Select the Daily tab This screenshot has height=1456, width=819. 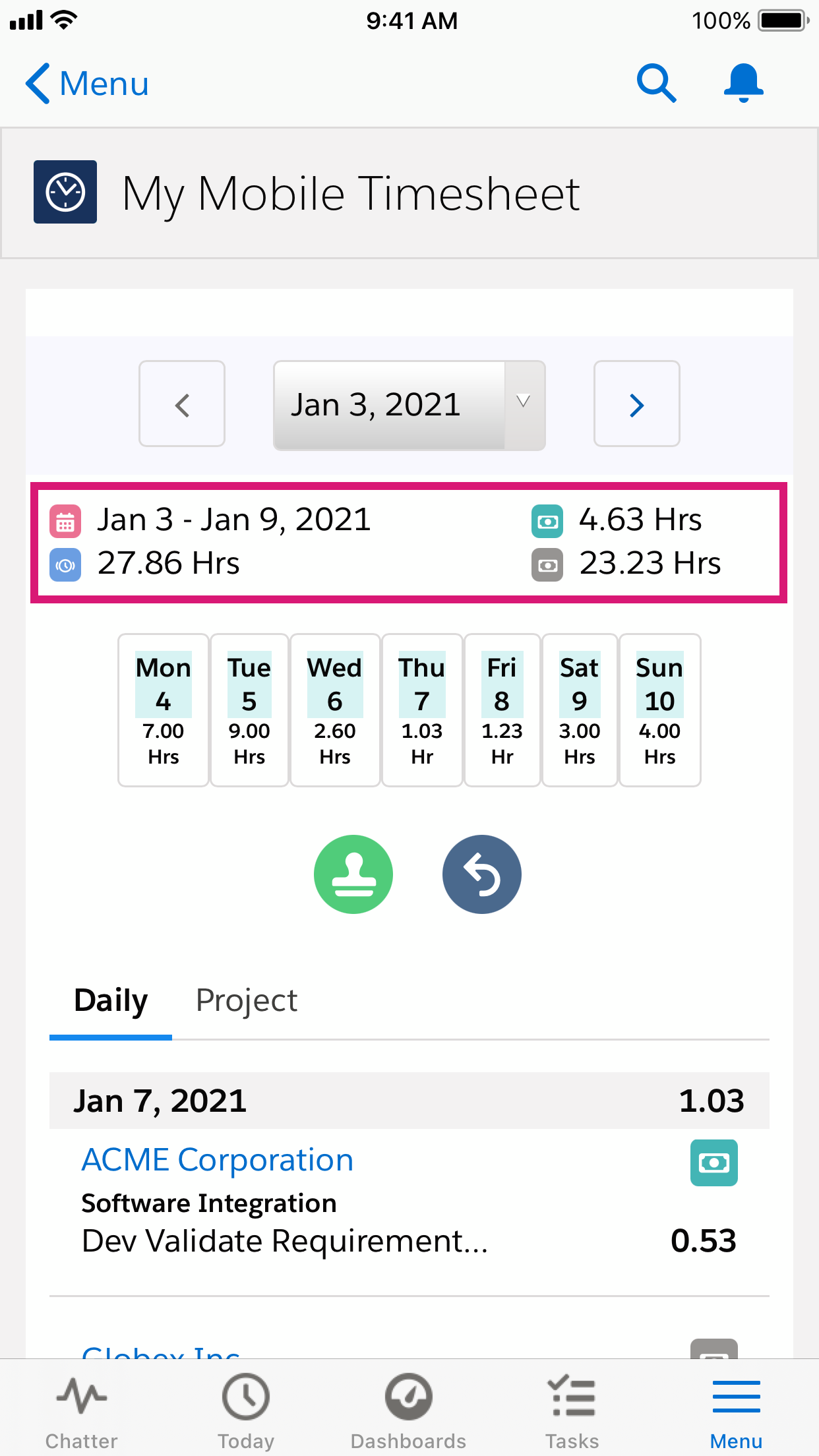[110, 1000]
